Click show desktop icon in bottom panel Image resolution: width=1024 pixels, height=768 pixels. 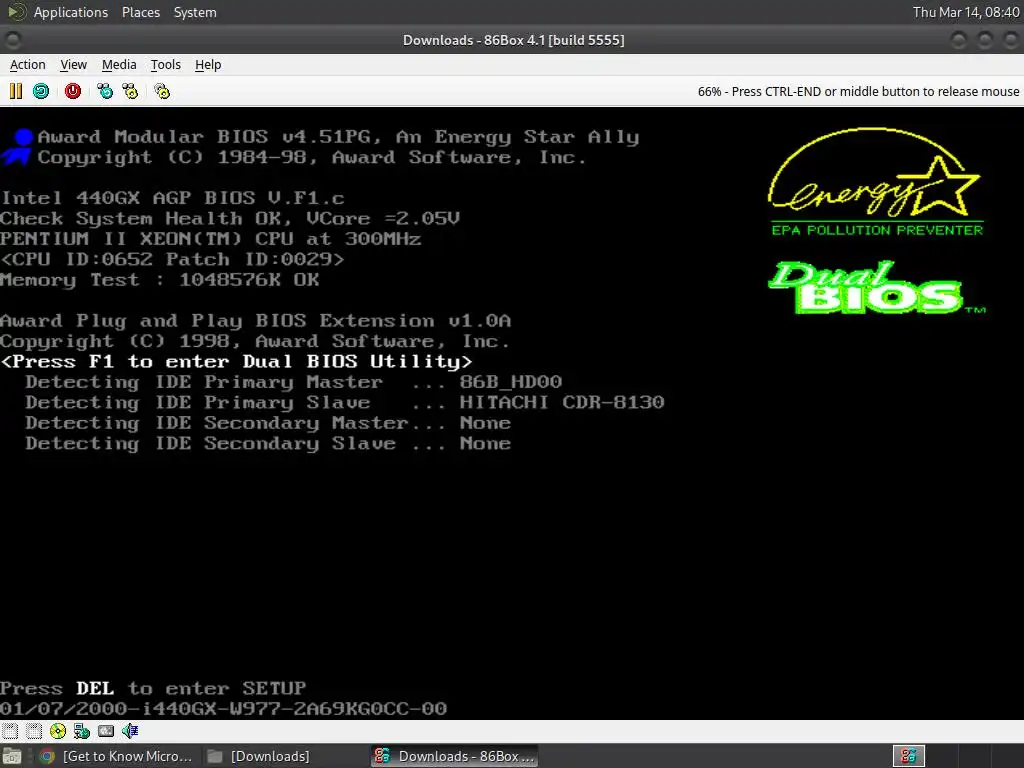11,756
